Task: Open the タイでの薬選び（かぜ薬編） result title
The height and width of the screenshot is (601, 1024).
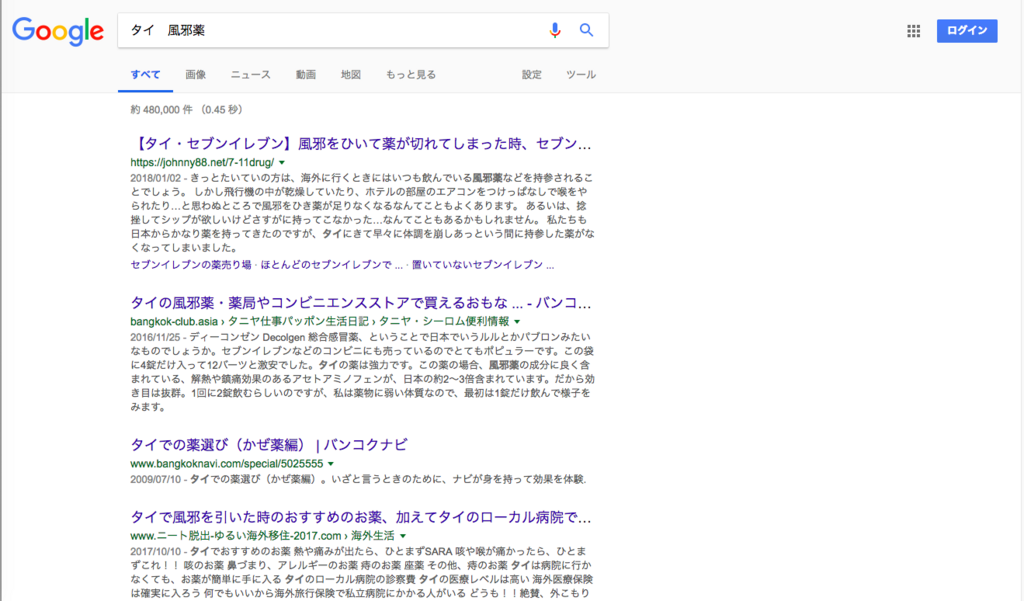Action: tap(268, 445)
